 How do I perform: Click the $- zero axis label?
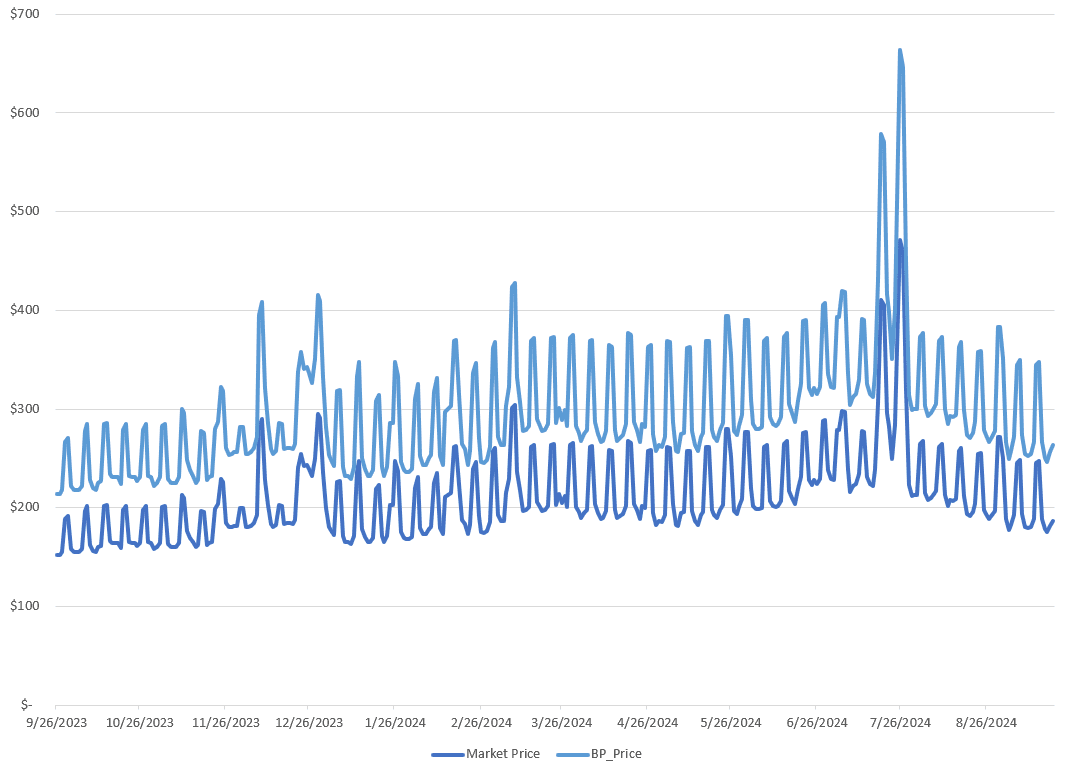tap(27, 704)
